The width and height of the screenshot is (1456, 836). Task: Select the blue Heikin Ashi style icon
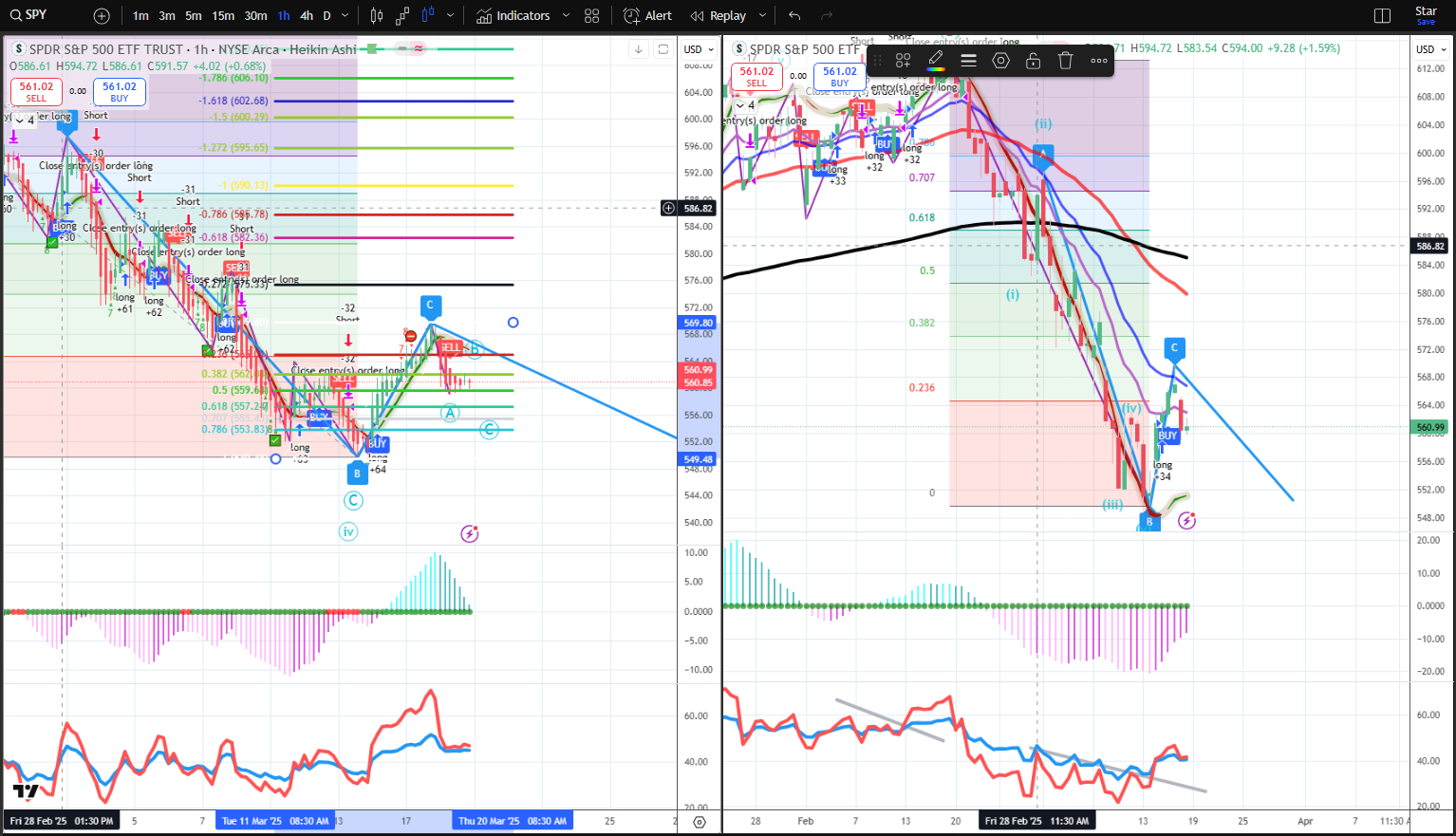(x=428, y=16)
